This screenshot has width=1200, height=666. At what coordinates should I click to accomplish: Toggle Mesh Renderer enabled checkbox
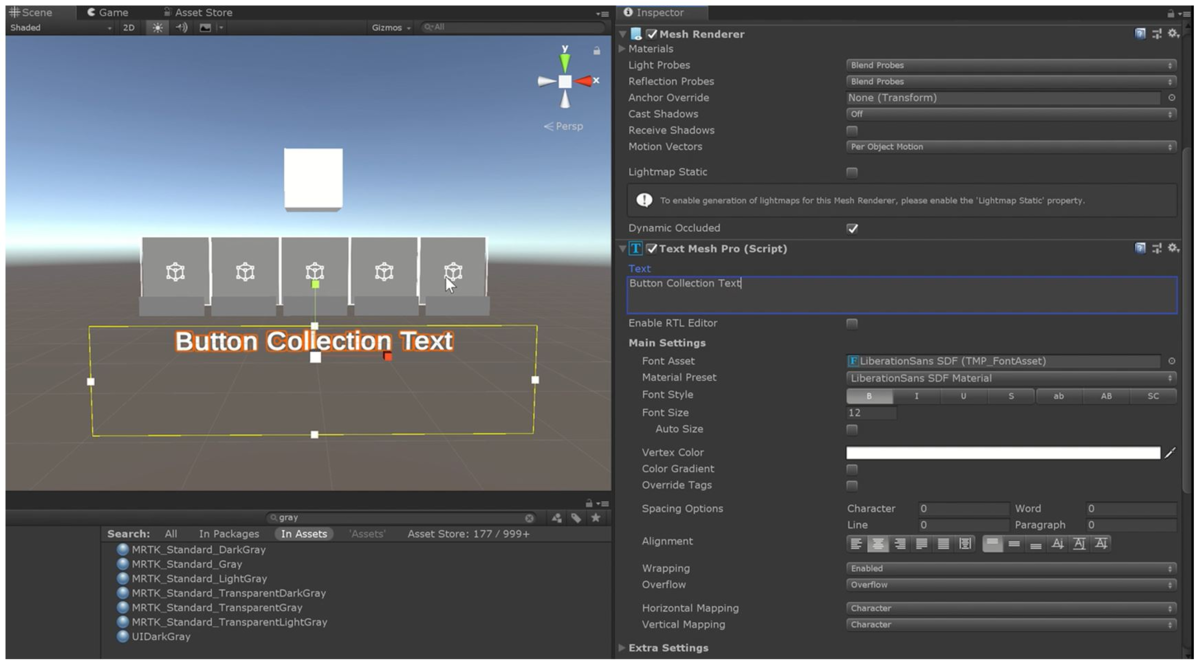[652, 34]
